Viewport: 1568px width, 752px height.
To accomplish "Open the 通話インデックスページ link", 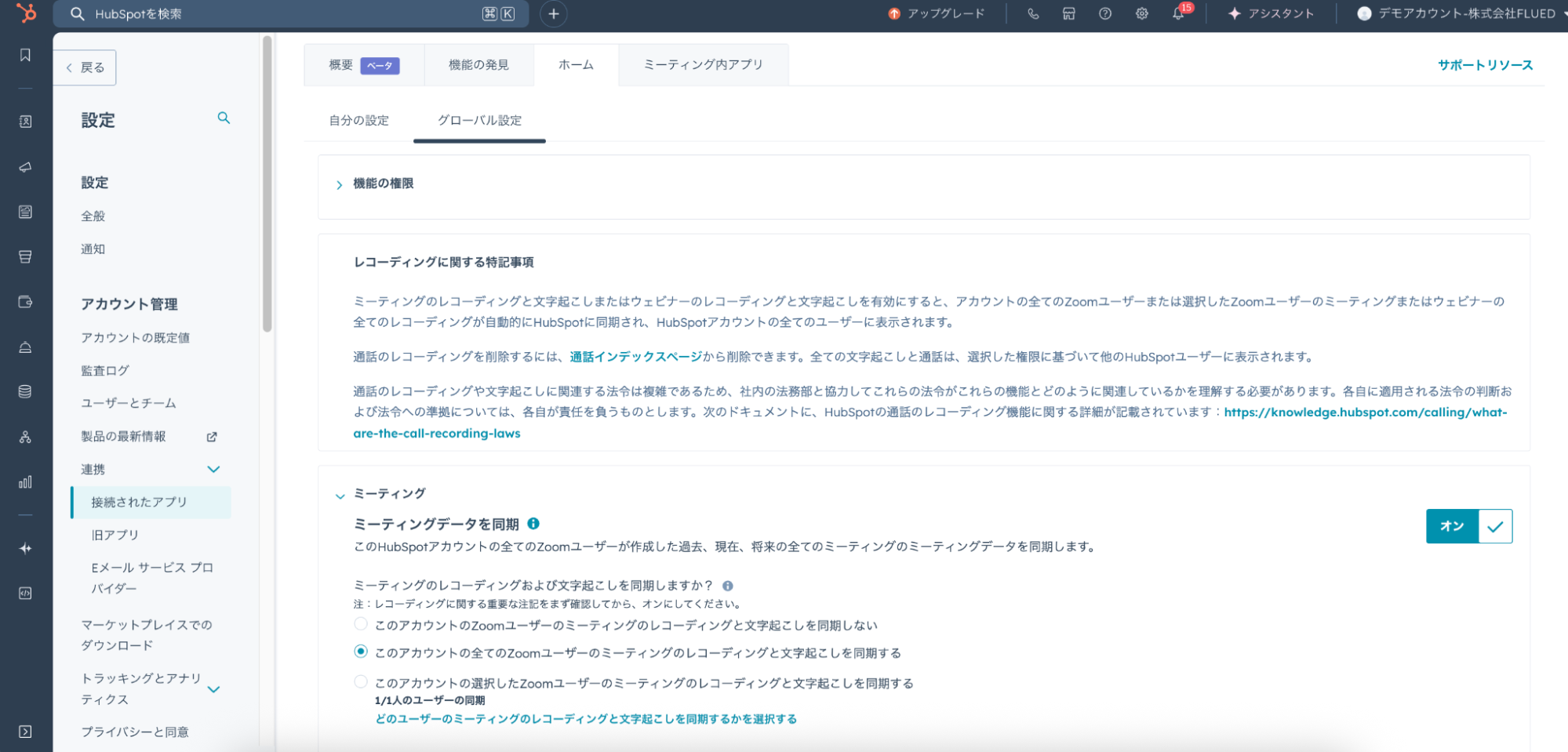I will point(635,357).
